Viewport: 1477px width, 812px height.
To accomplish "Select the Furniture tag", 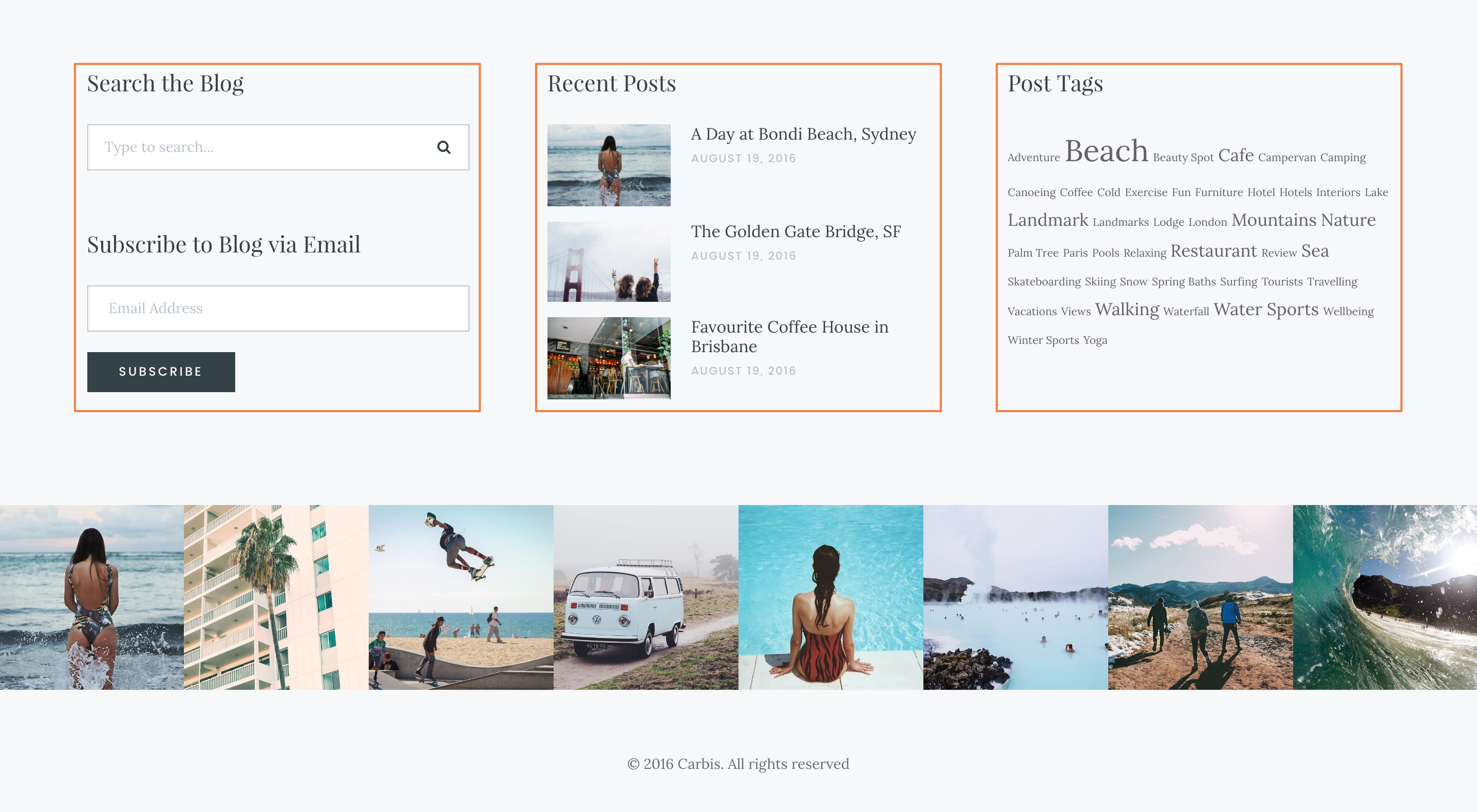I will (x=1218, y=192).
